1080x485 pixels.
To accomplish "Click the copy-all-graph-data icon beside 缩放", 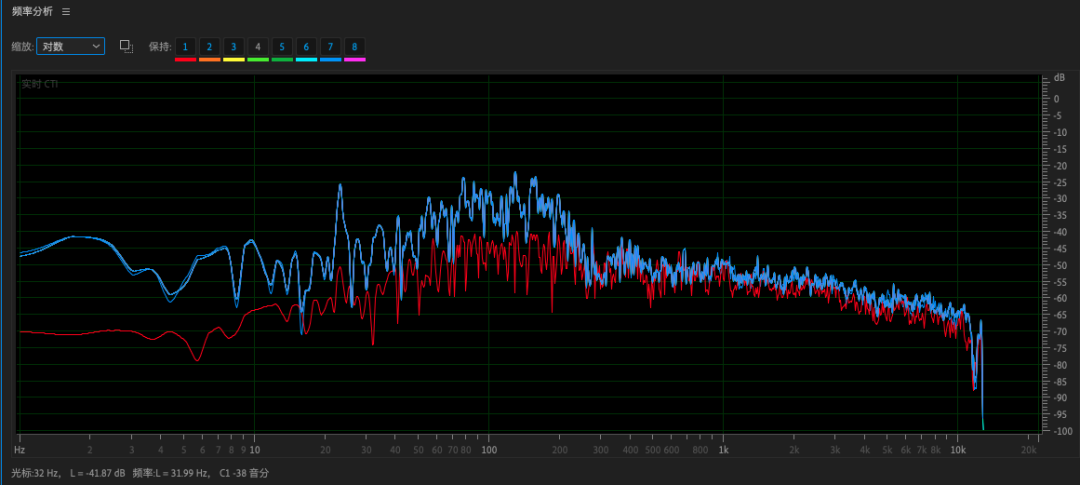I will pos(126,46).
